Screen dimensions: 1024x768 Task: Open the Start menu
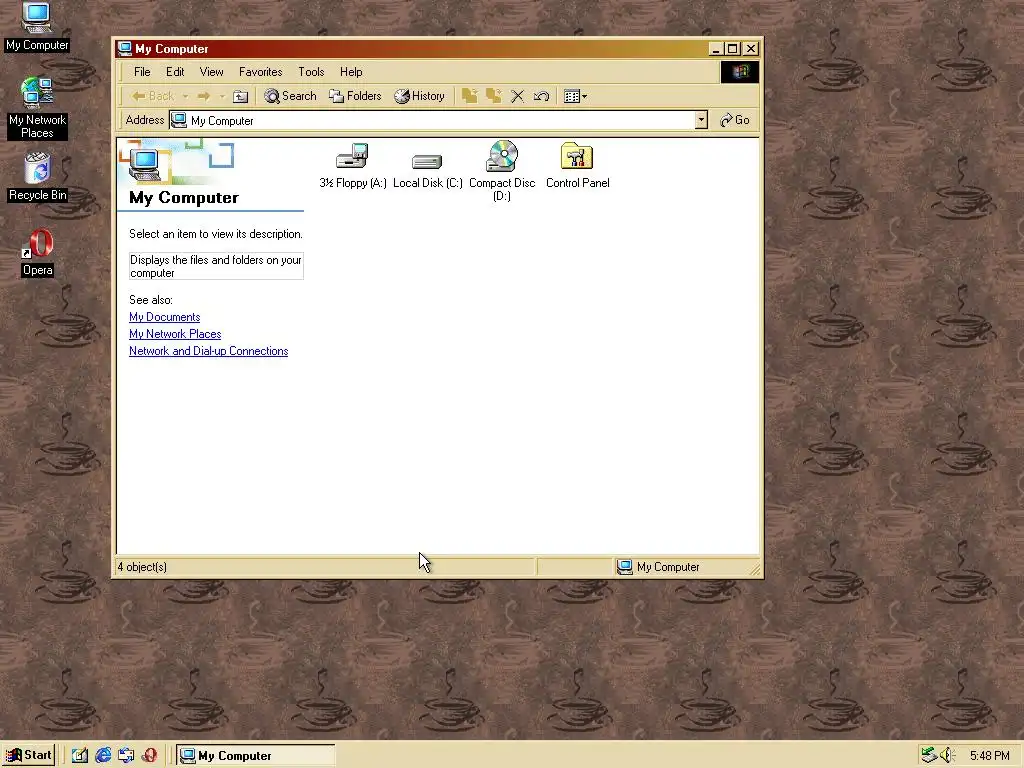(29, 755)
